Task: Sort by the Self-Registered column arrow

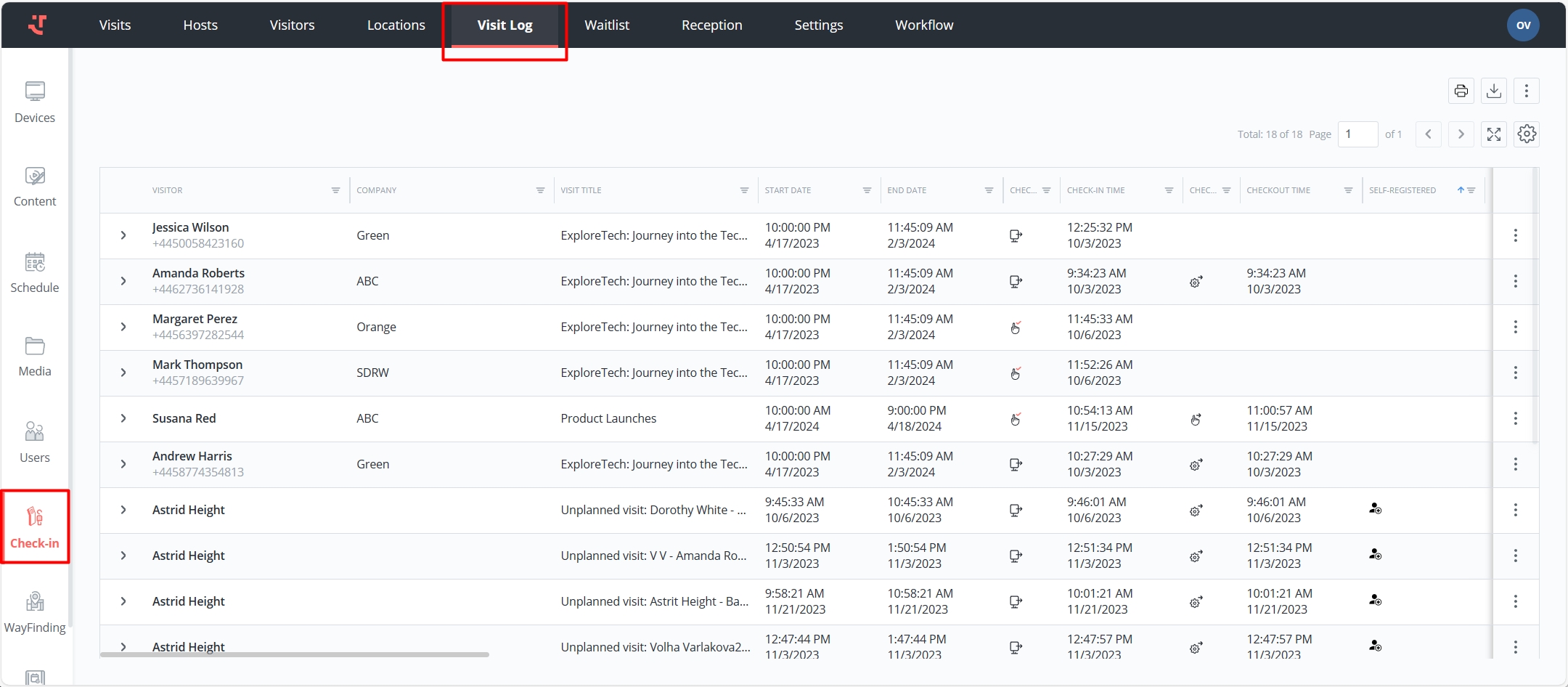Action: click(x=1461, y=190)
